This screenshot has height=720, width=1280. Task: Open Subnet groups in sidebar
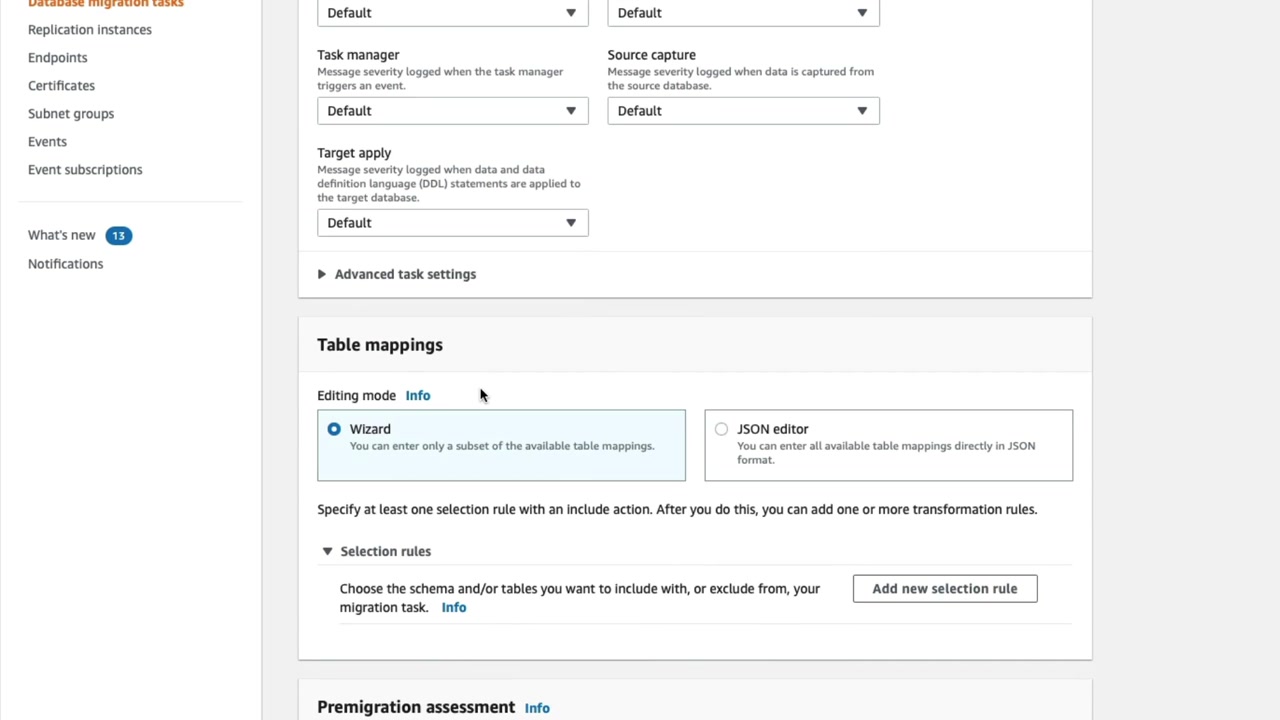[x=71, y=114]
